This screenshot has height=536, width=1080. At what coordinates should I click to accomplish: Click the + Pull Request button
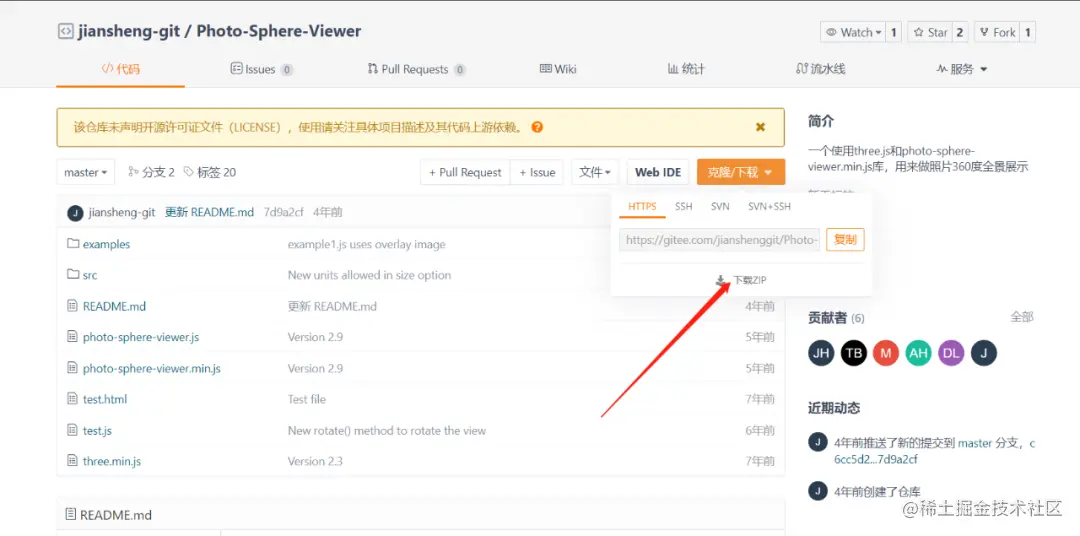pos(465,172)
